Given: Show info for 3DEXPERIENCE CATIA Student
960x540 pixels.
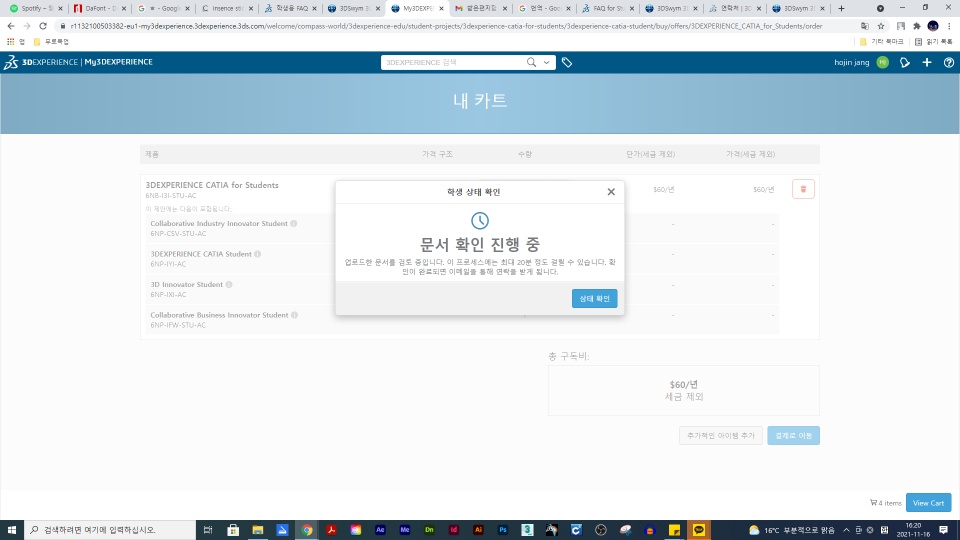Looking at the screenshot, I should [258, 254].
